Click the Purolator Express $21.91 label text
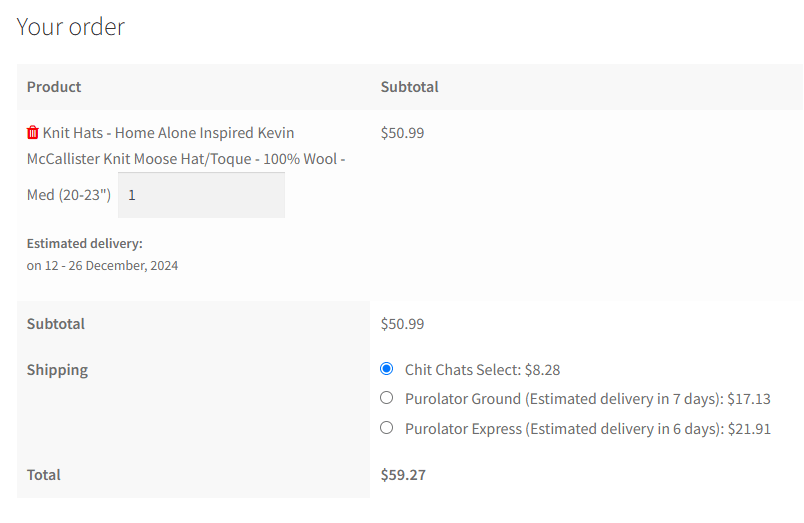The image size is (804, 523). (587, 429)
